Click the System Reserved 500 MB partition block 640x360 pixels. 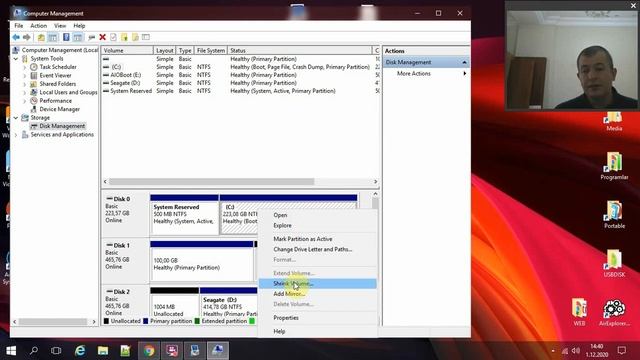(184, 215)
